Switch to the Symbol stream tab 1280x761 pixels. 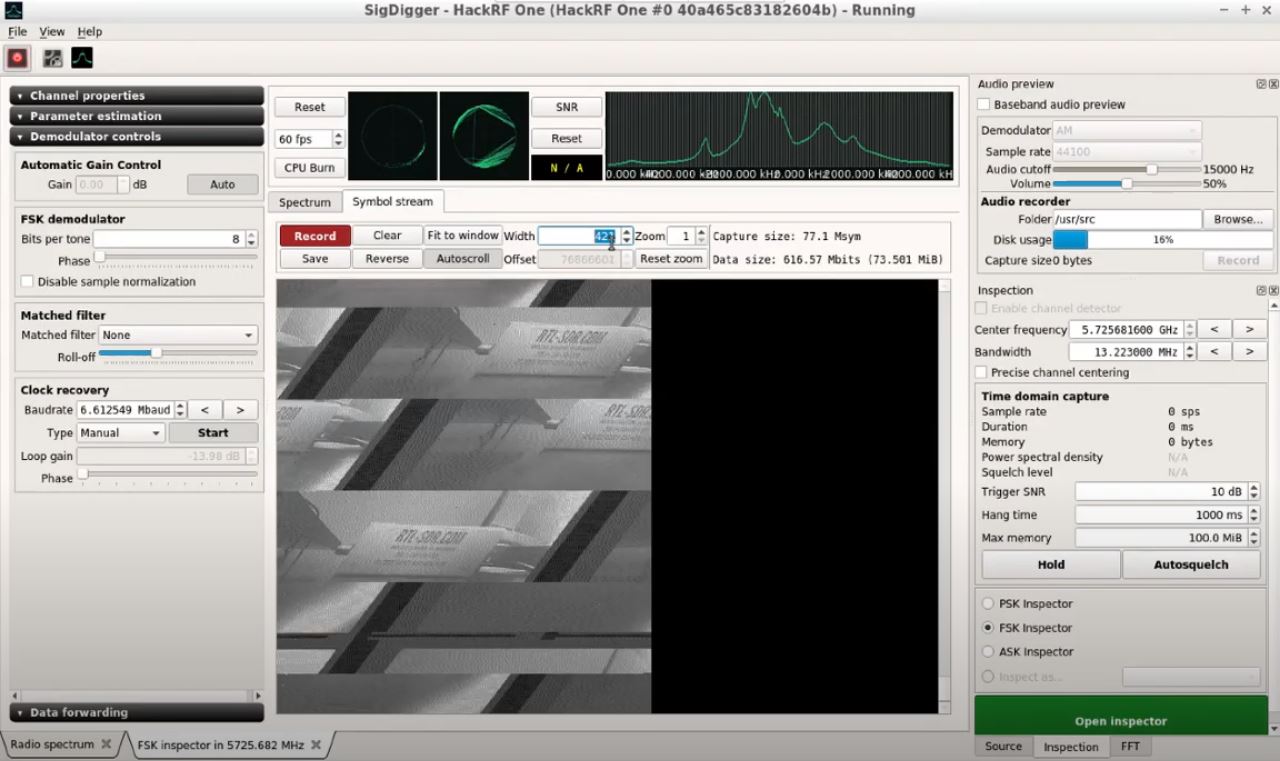coord(393,201)
